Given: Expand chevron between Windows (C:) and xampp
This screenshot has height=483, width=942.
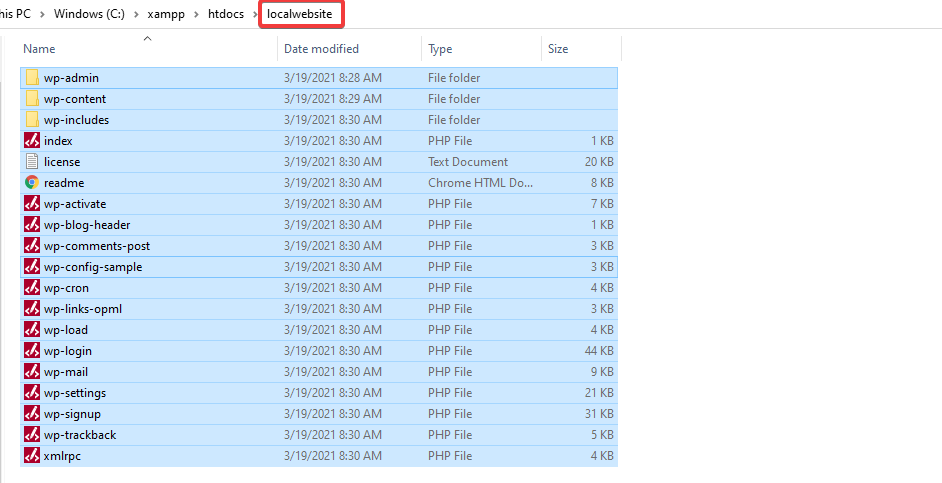Looking at the screenshot, I should (x=136, y=14).
